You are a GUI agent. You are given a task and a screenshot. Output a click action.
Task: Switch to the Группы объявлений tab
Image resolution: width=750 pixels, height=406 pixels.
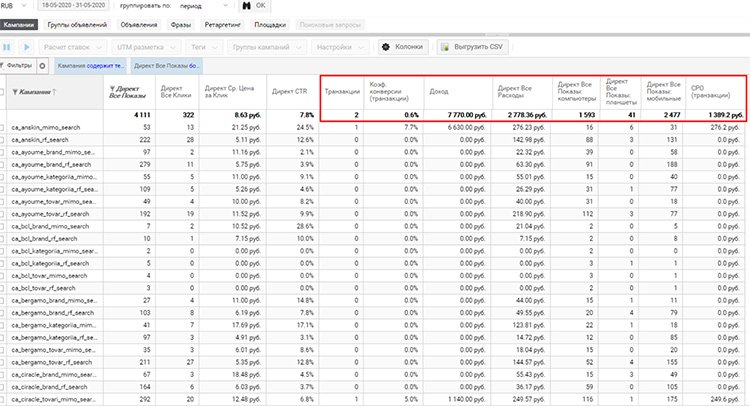coord(77,24)
